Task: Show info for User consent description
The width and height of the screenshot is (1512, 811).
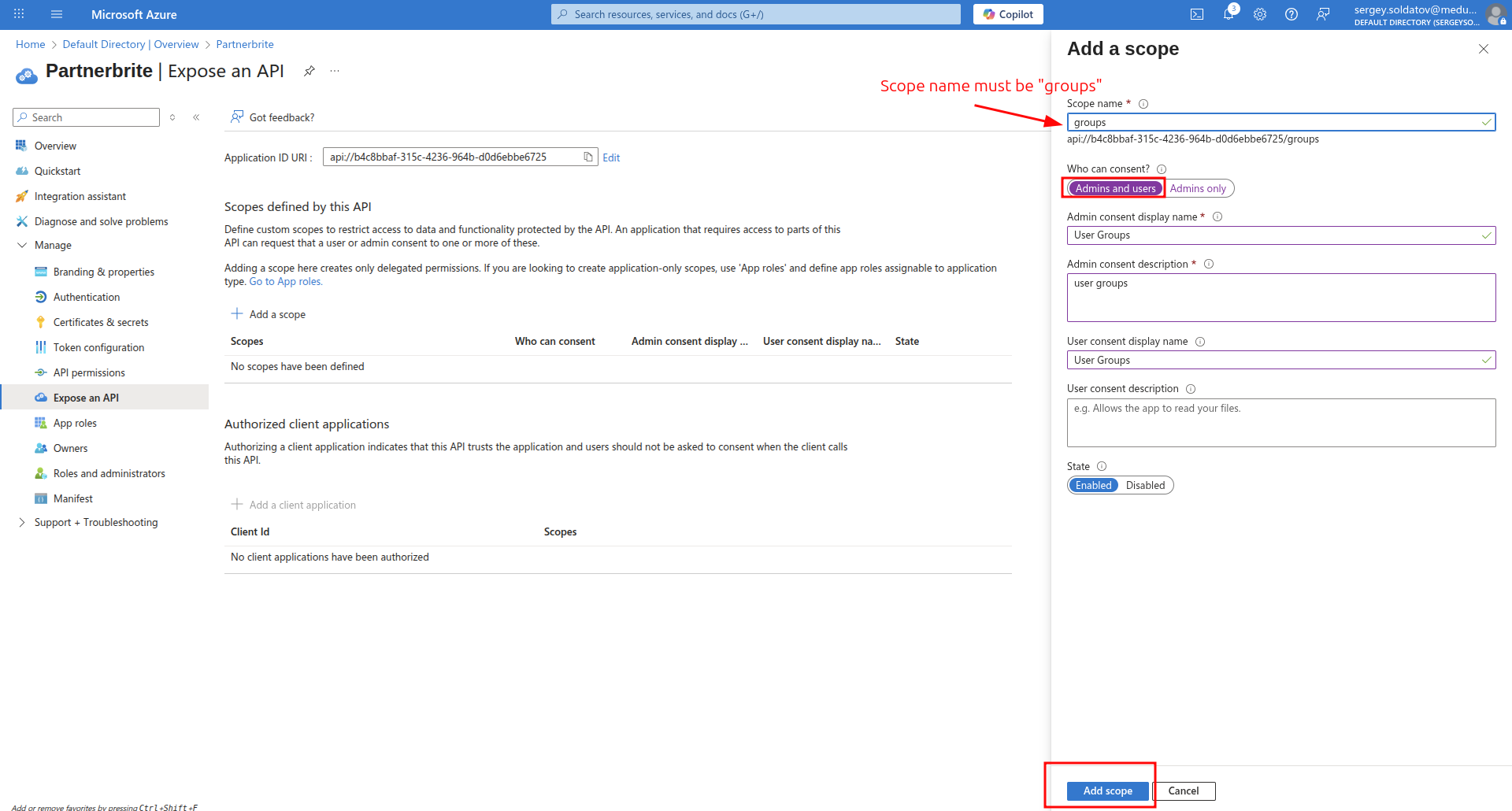Action: 1191,389
